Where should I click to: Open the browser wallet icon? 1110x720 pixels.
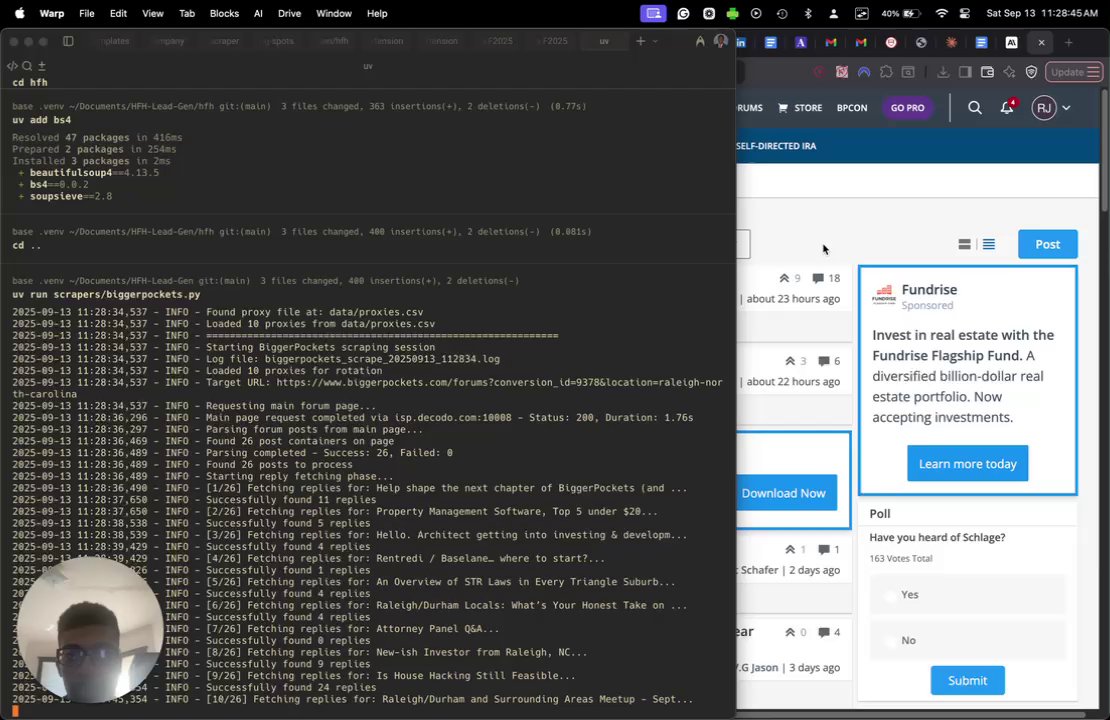tap(988, 72)
